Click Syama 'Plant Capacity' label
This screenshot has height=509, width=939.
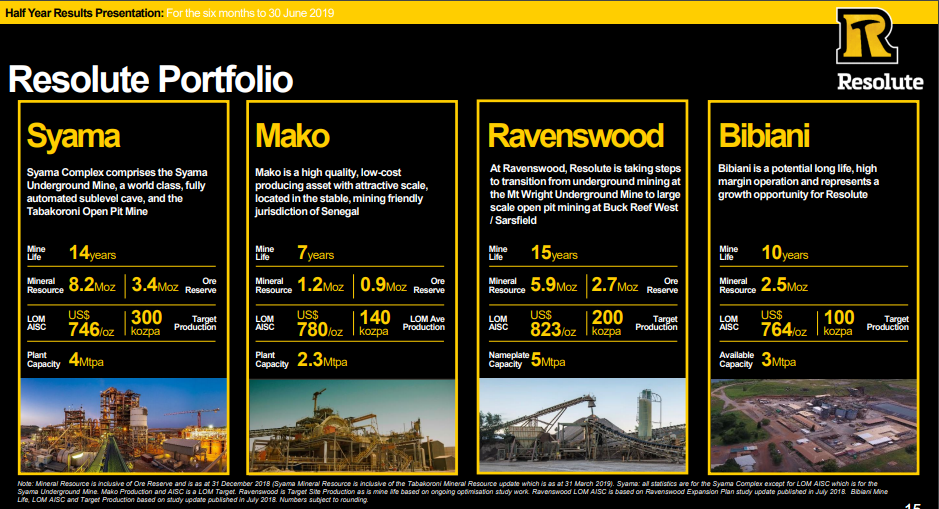click(x=44, y=359)
